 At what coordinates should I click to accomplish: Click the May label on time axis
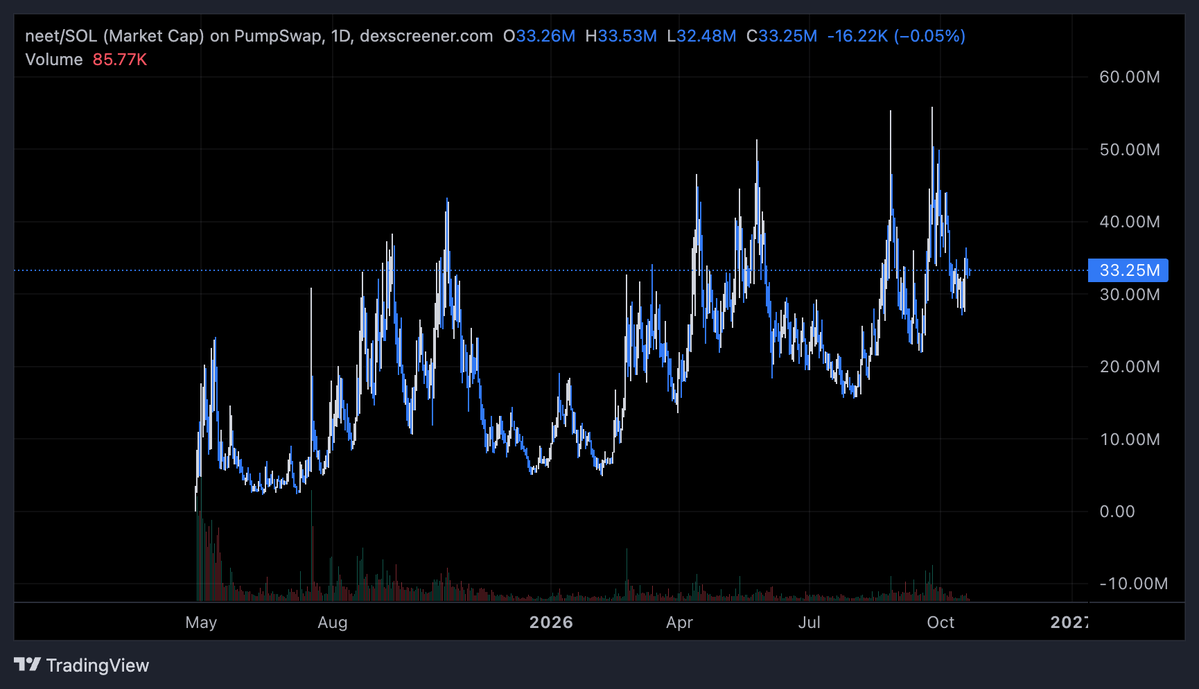201,622
